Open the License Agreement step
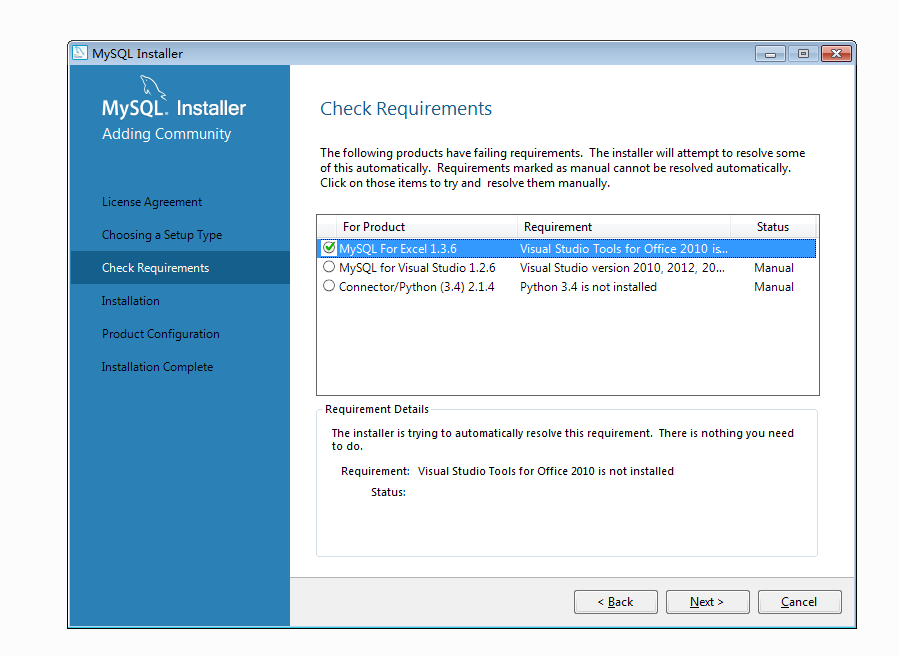Image resolution: width=899 pixels, height=656 pixels. click(152, 202)
